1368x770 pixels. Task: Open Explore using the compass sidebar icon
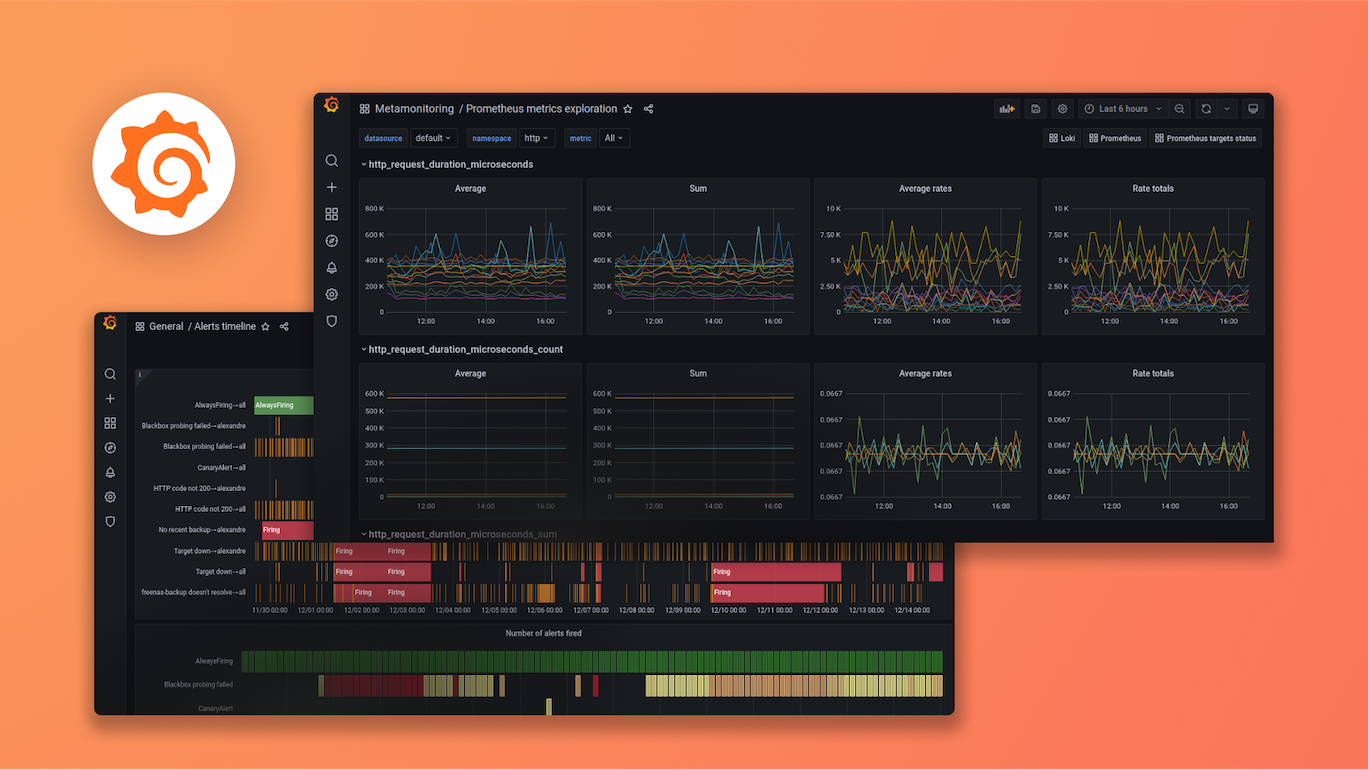coord(331,240)
